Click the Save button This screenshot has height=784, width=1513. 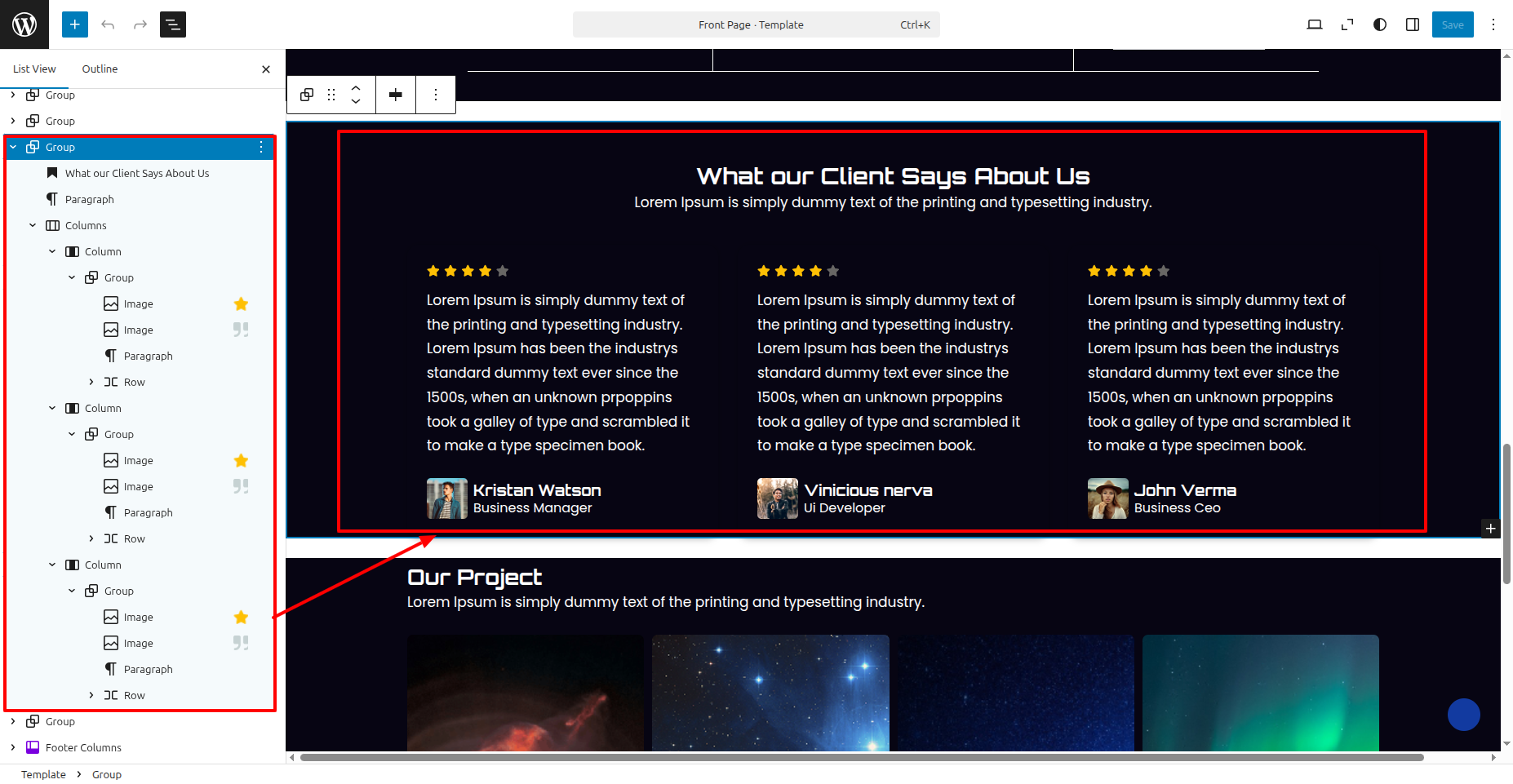[x=1452, y=24]
